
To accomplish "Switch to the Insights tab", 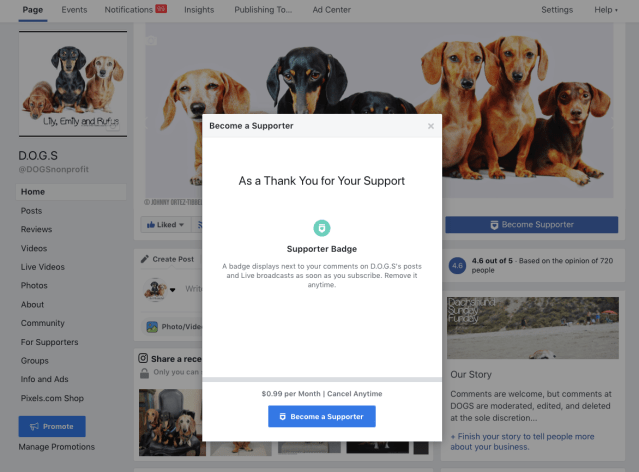I will click(x=199, y=10).
